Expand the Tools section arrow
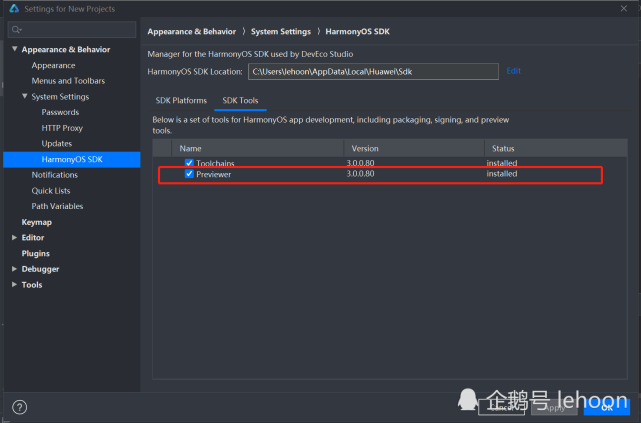 [14, 284]
